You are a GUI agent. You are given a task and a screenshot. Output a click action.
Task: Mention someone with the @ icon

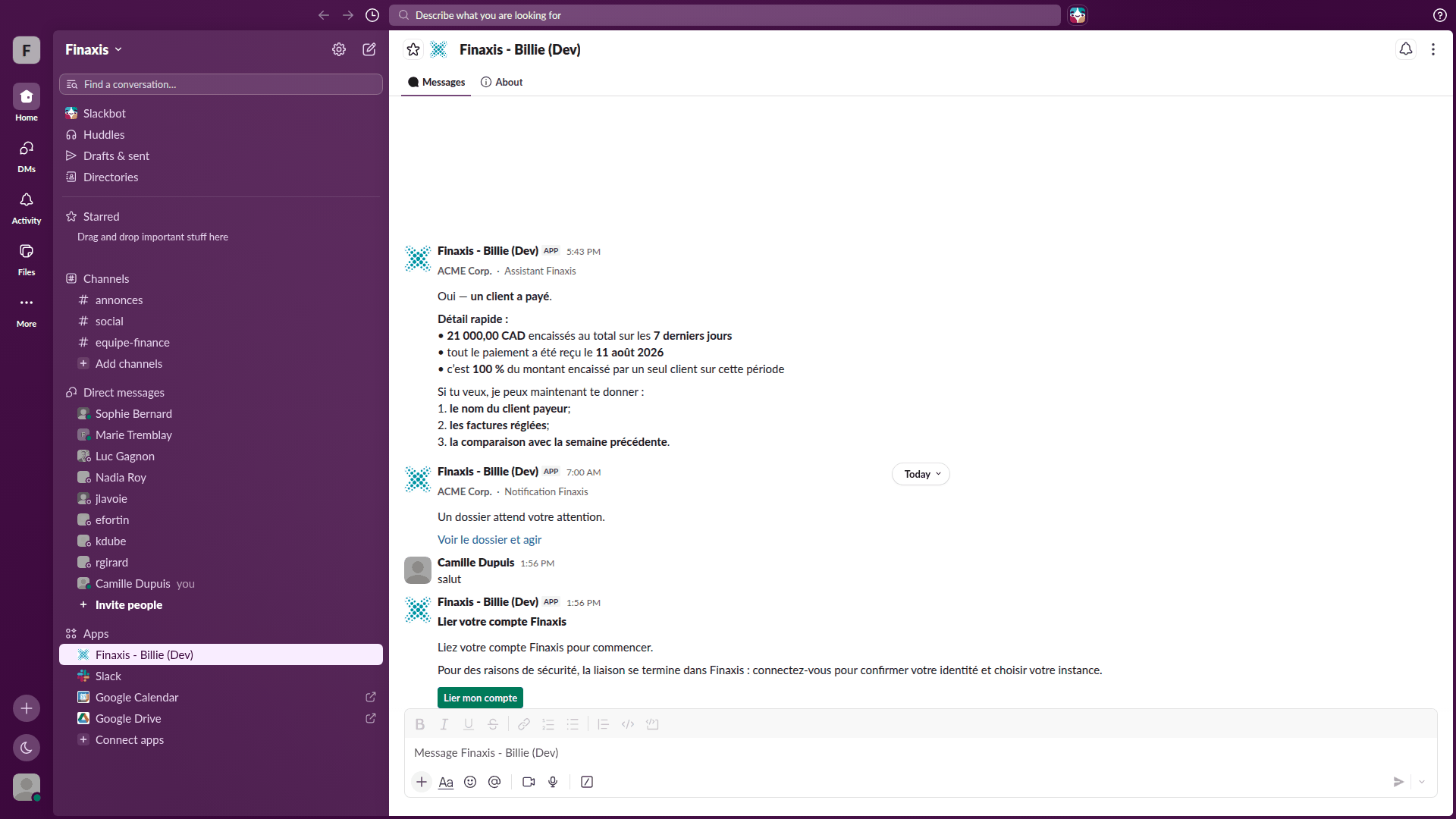[494, 782]
